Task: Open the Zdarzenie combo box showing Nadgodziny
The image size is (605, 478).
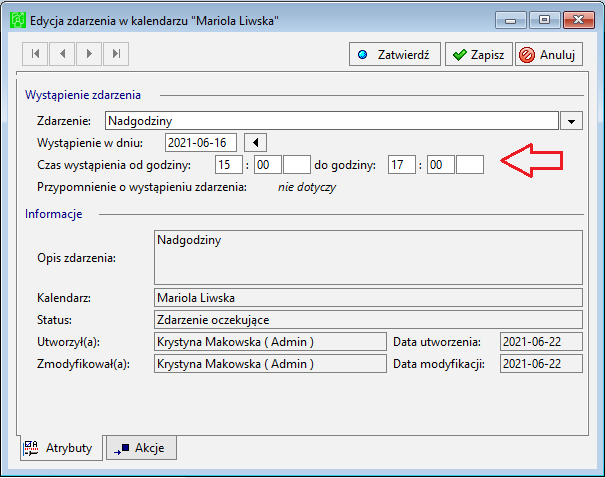Action: (332, 121)
